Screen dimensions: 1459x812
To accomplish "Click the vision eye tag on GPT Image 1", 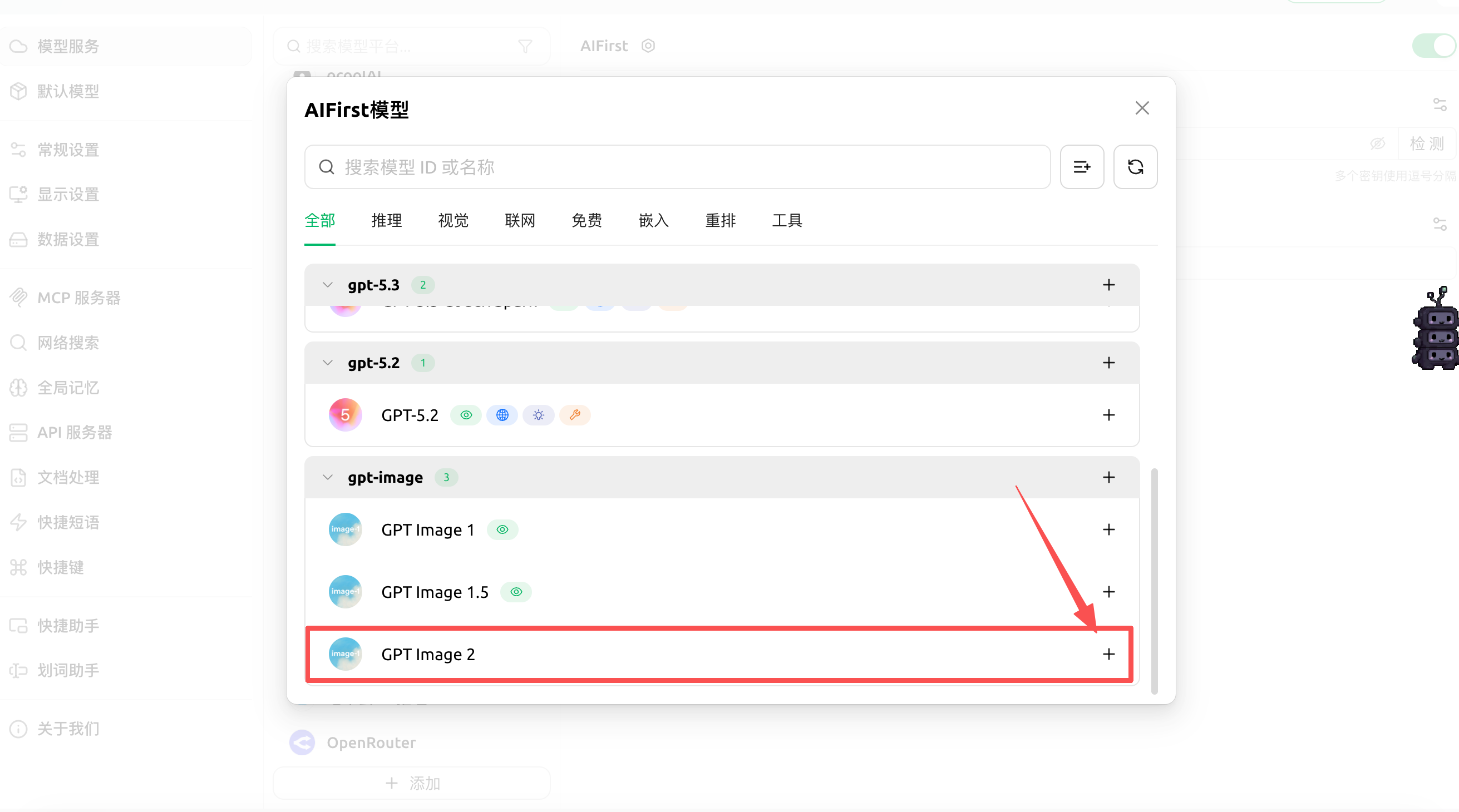I will point(502,529).
